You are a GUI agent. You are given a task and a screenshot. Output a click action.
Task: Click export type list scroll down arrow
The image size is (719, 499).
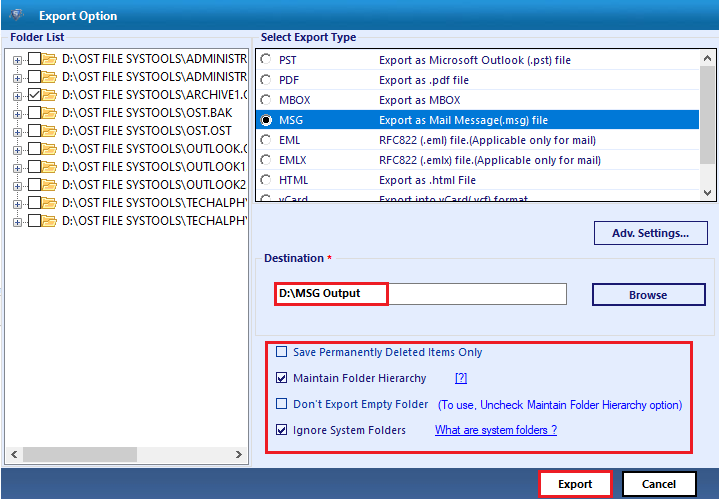(x=707, y=193)
